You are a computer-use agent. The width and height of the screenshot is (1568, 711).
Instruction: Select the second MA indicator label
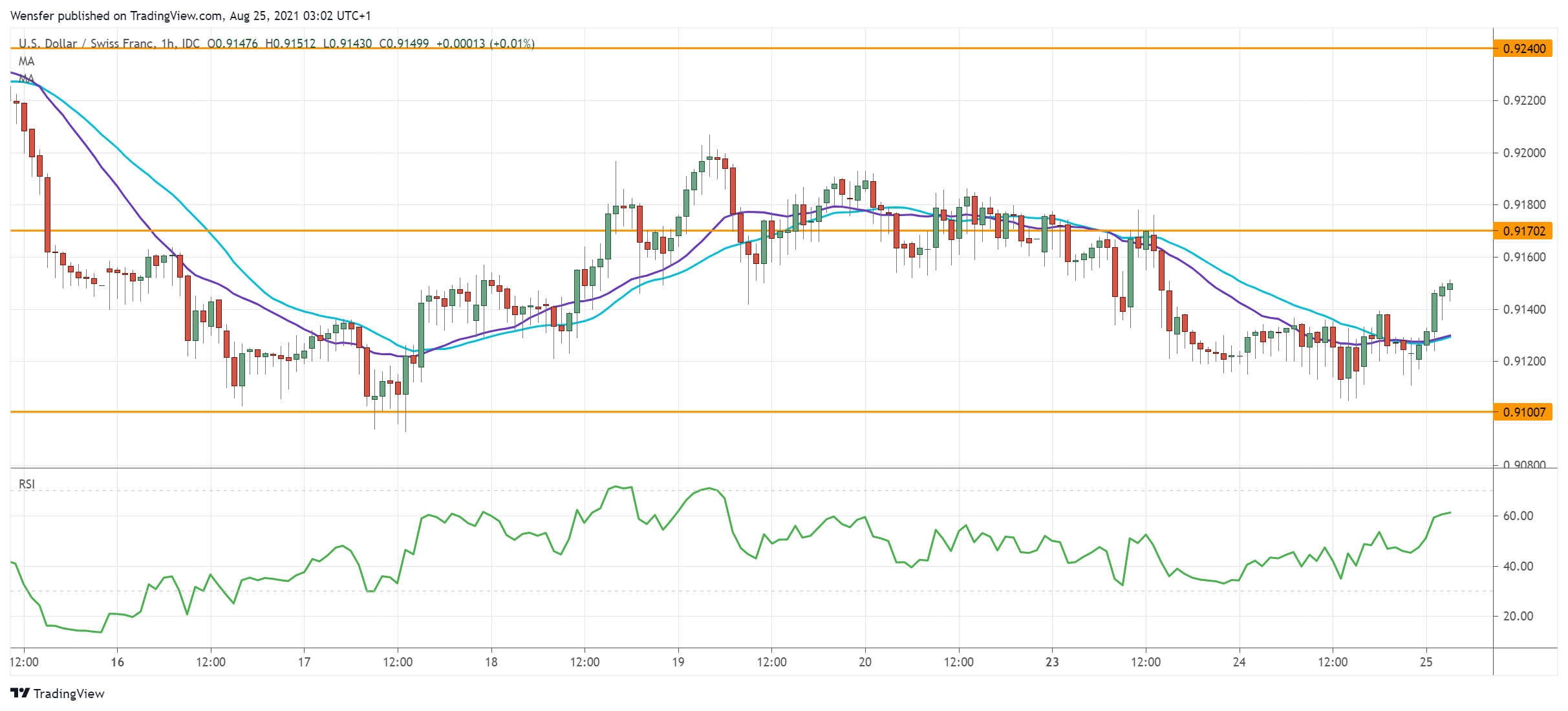(27, 78)
